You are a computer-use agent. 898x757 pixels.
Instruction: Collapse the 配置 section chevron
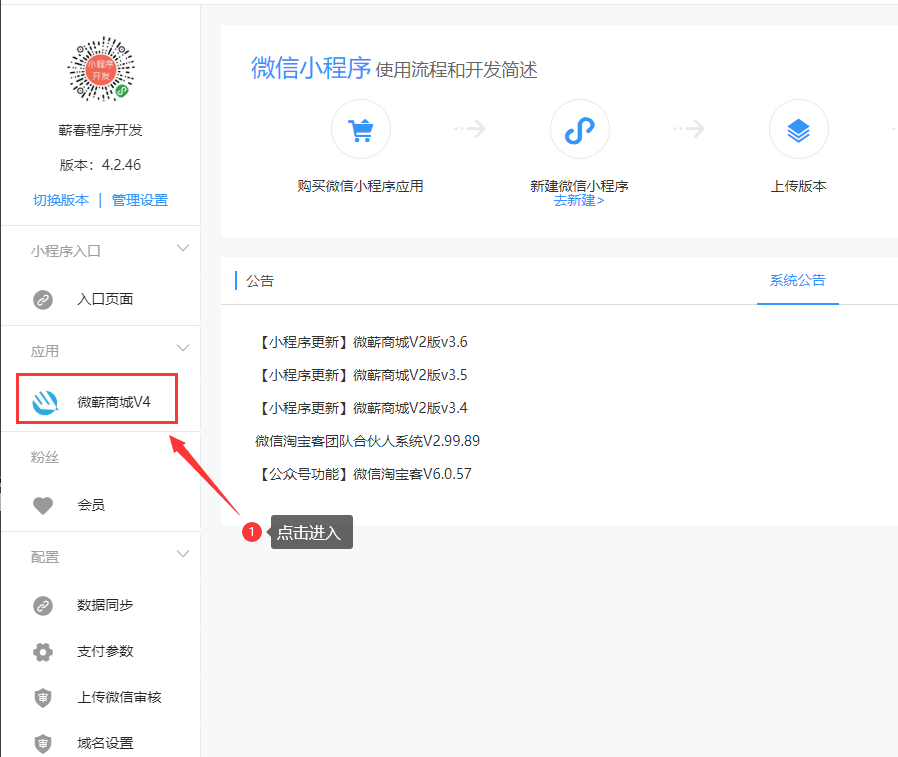click(183, 554)
